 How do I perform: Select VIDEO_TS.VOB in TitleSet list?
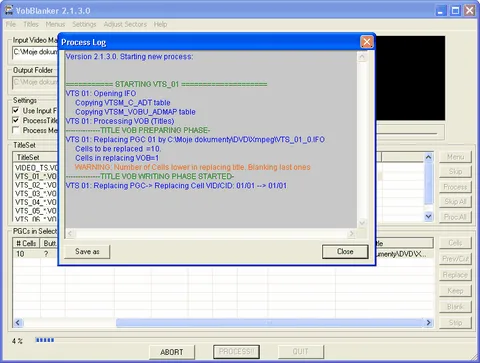click(x=36, y=168)
